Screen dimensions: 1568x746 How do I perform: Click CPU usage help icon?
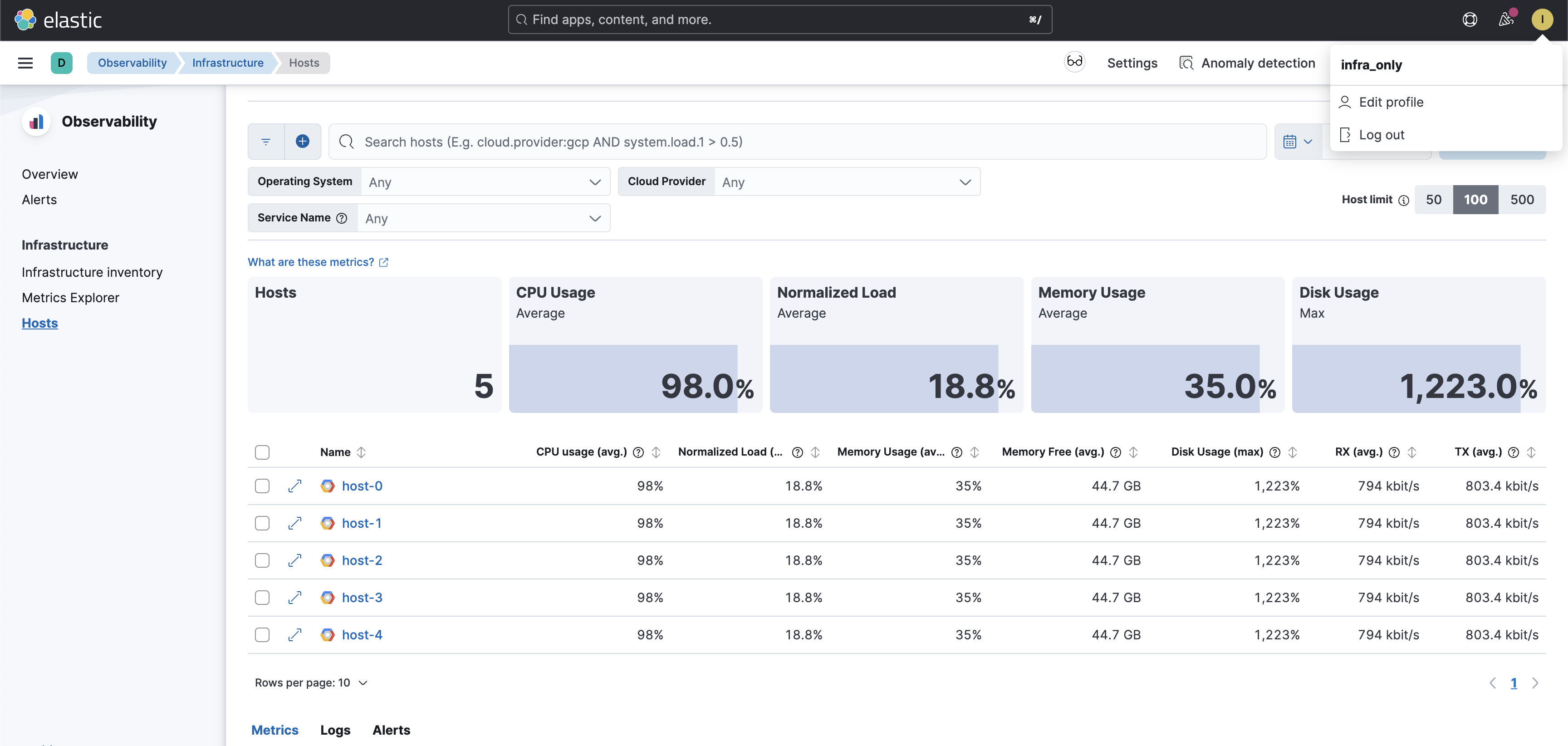coord(638,452)
